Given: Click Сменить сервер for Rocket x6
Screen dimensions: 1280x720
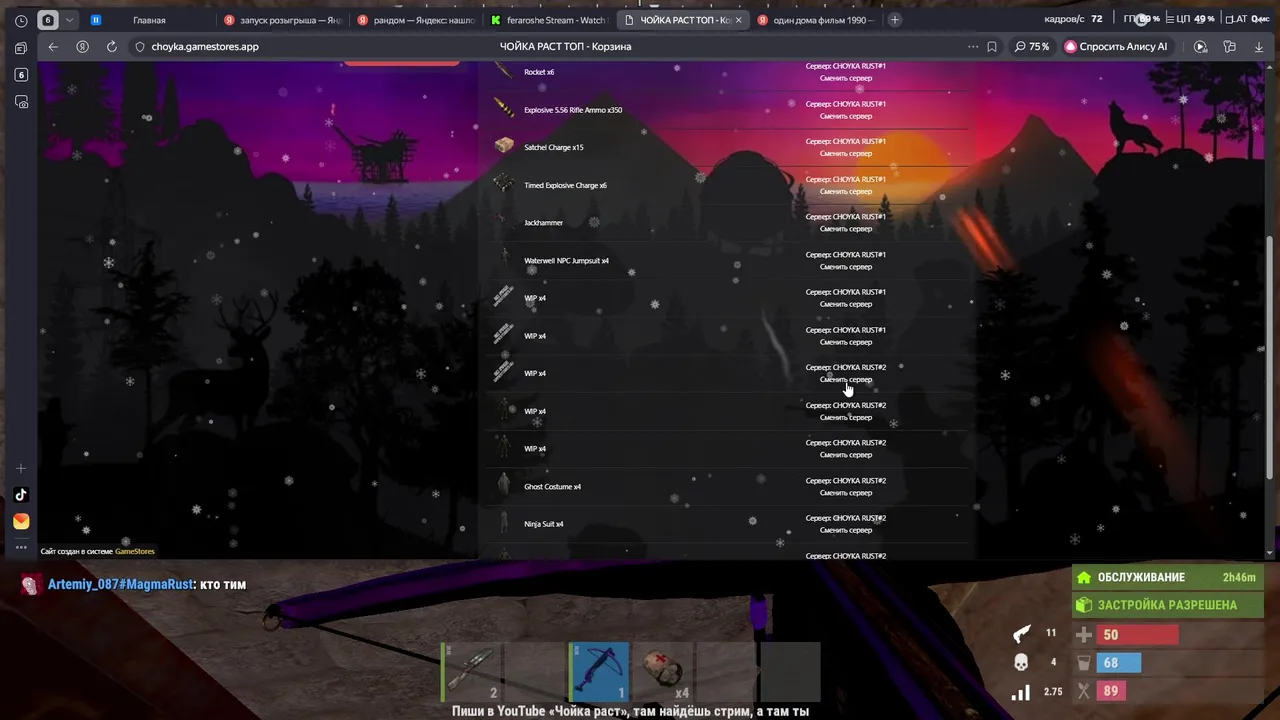Looking at the screenshot, I should pyautogui.click(x=846, y=78).
